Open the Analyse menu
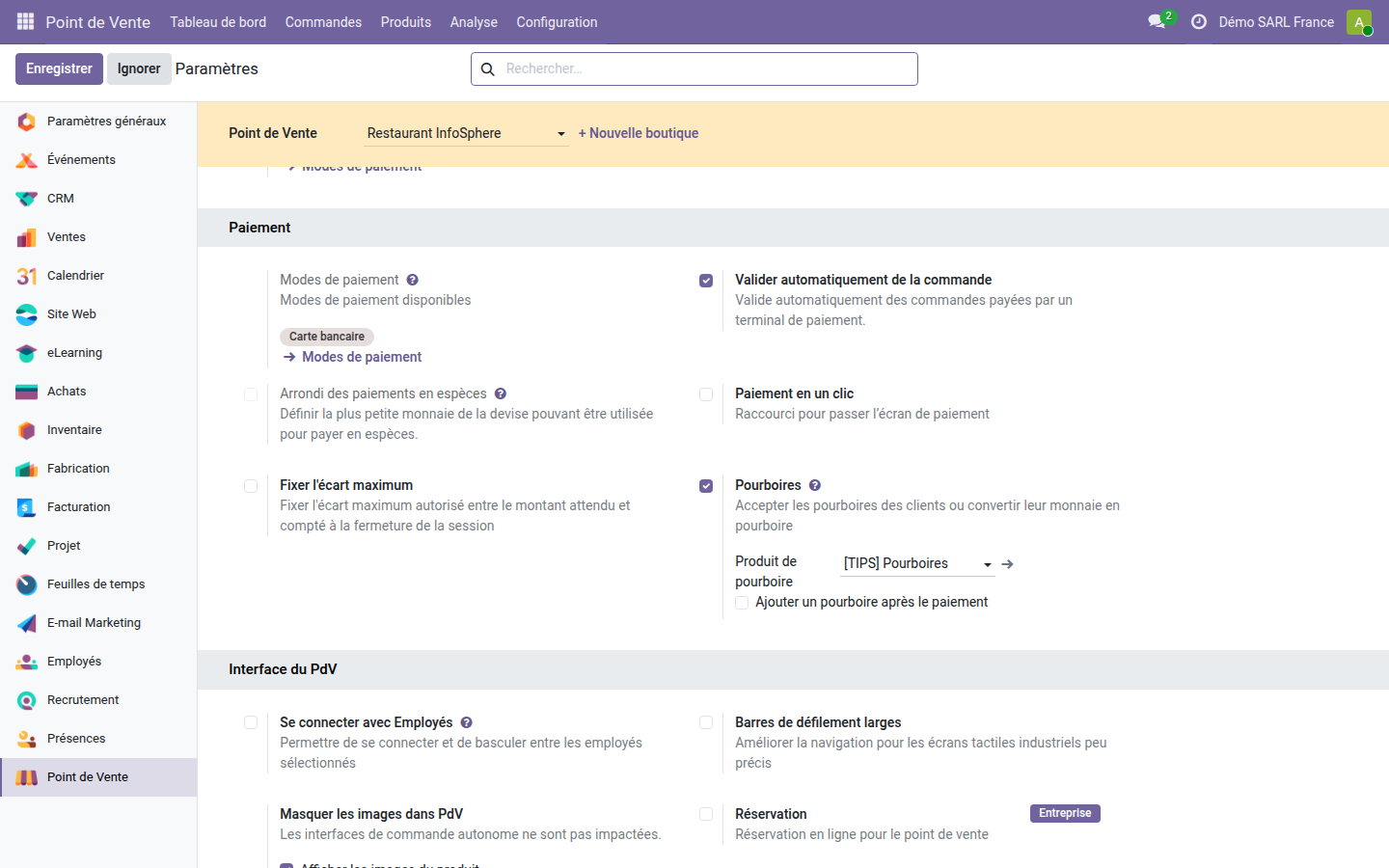This screenshot has width=1389, height=868. 474,22
